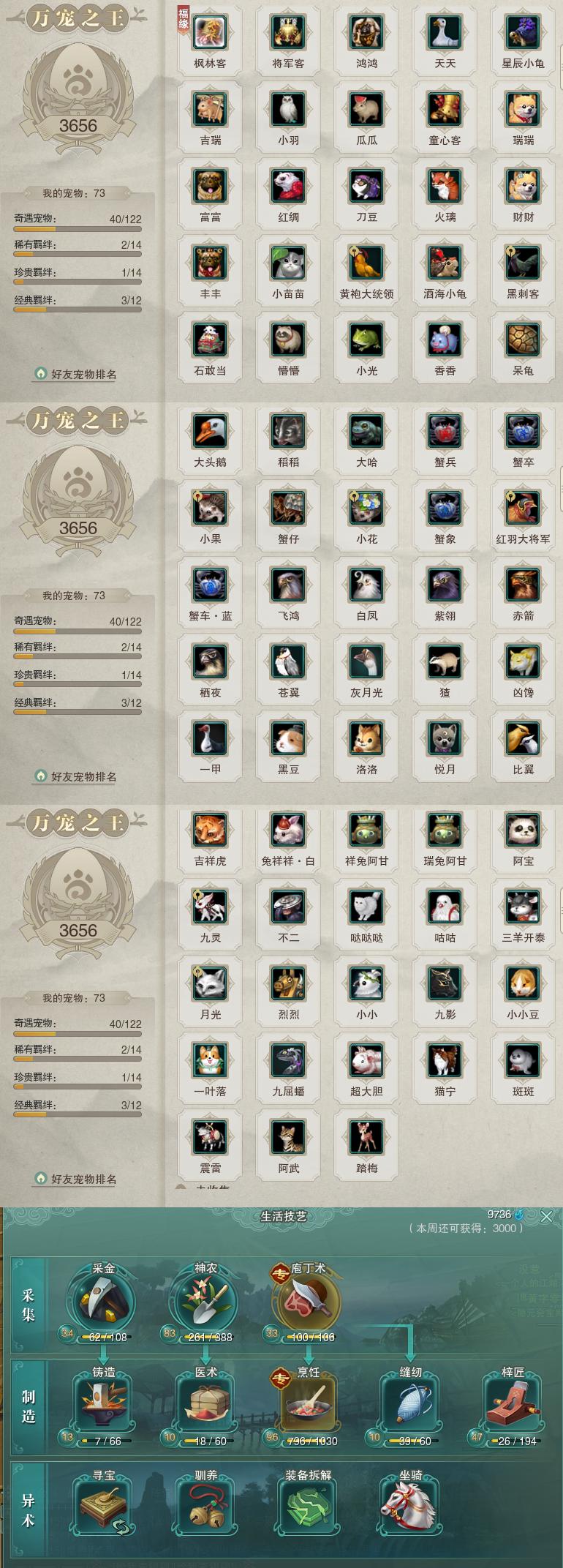Select the 红羽大将军 pet icon

[x=524, y=508]
